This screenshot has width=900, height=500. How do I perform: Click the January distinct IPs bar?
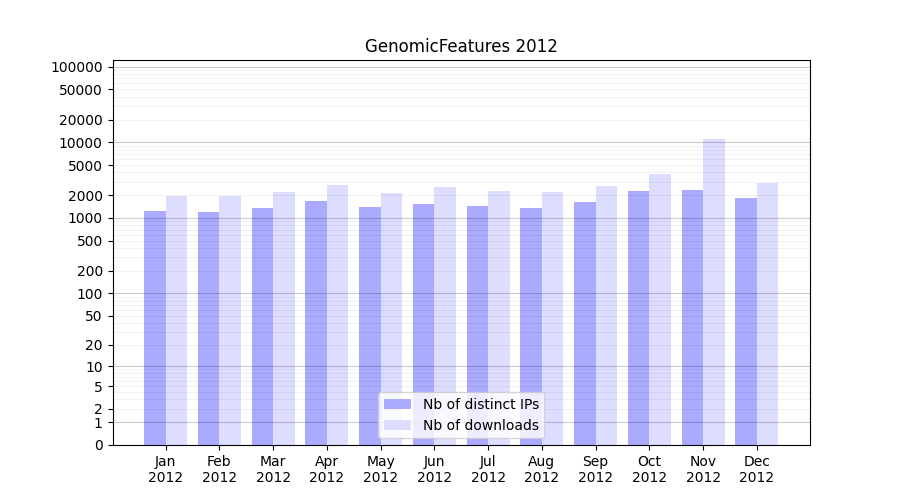coord(155,328)
